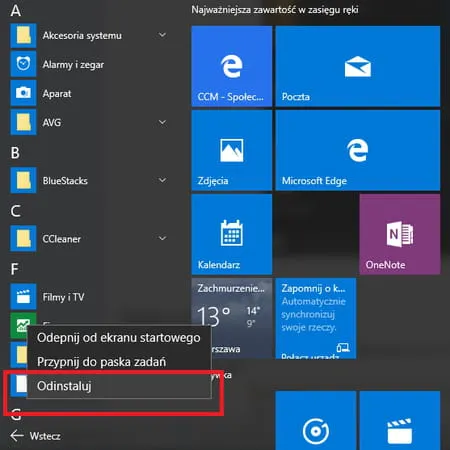This screenshot has height=450, width=450.
Task: Expand the AVG folder chevron
Action: click(x=162, y=122)
